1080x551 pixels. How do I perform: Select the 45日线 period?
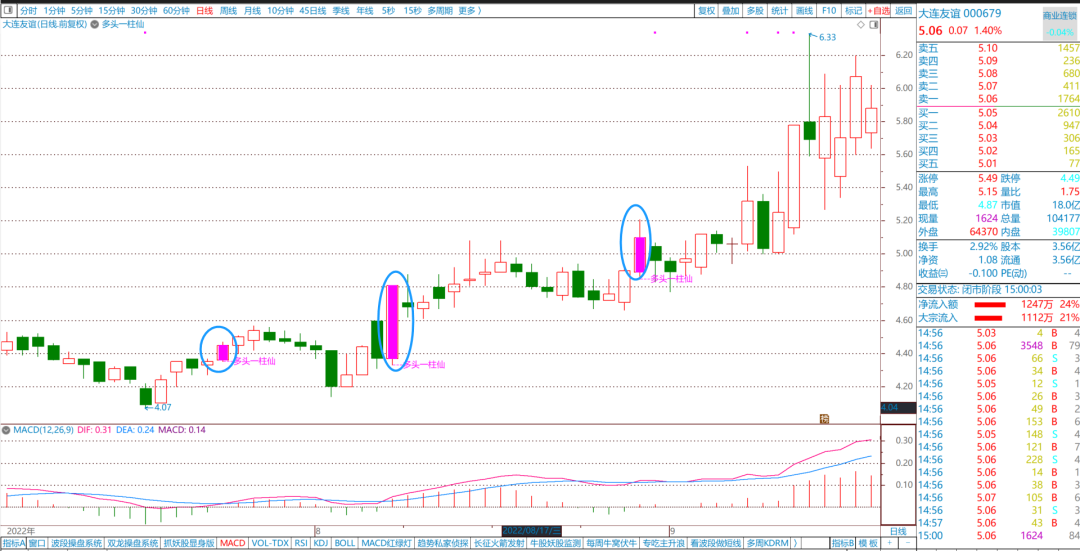313,10
